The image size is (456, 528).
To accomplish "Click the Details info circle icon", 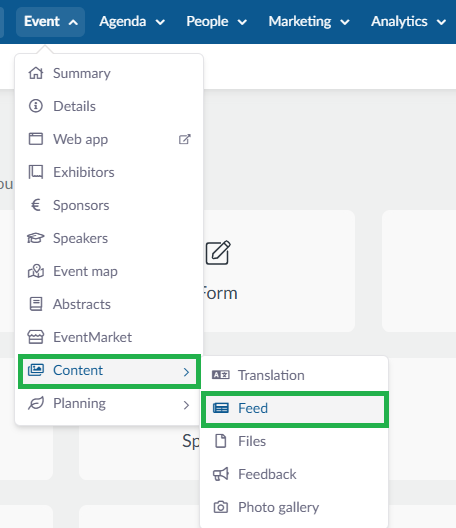I will 36,106.
